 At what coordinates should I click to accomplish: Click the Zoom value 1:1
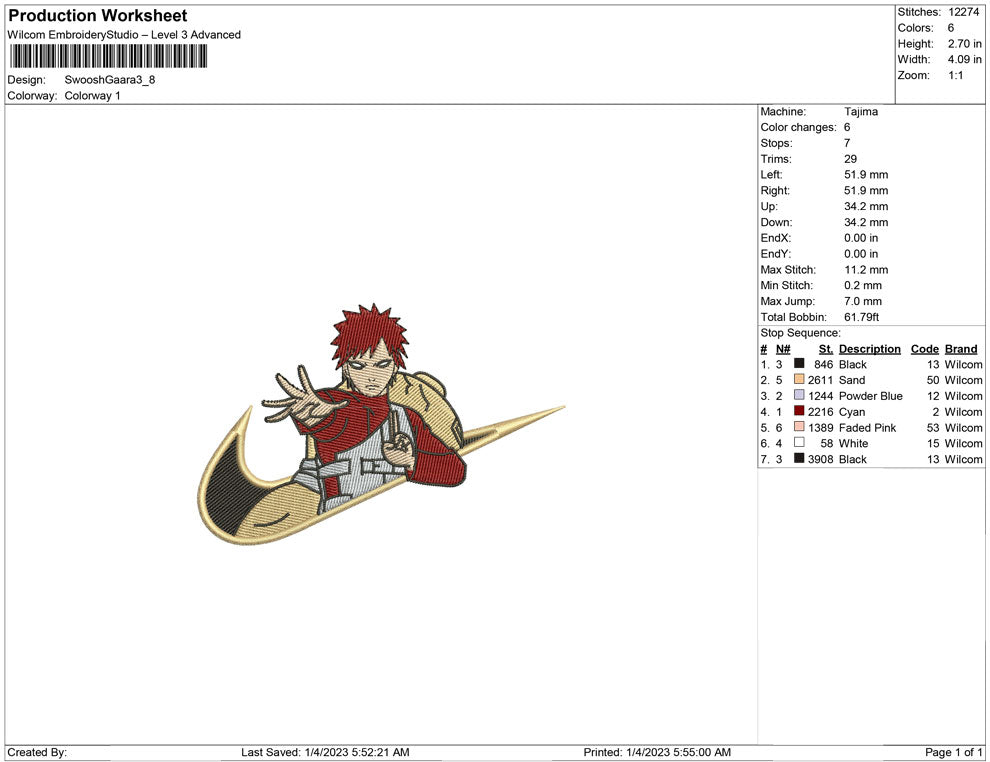(x=955, y=75)
